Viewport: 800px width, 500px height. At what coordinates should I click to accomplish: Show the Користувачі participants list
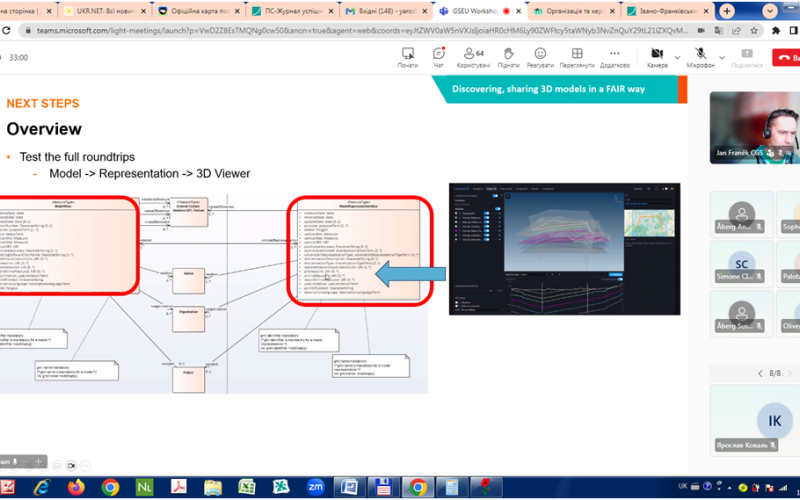click(x=473, y=58)
